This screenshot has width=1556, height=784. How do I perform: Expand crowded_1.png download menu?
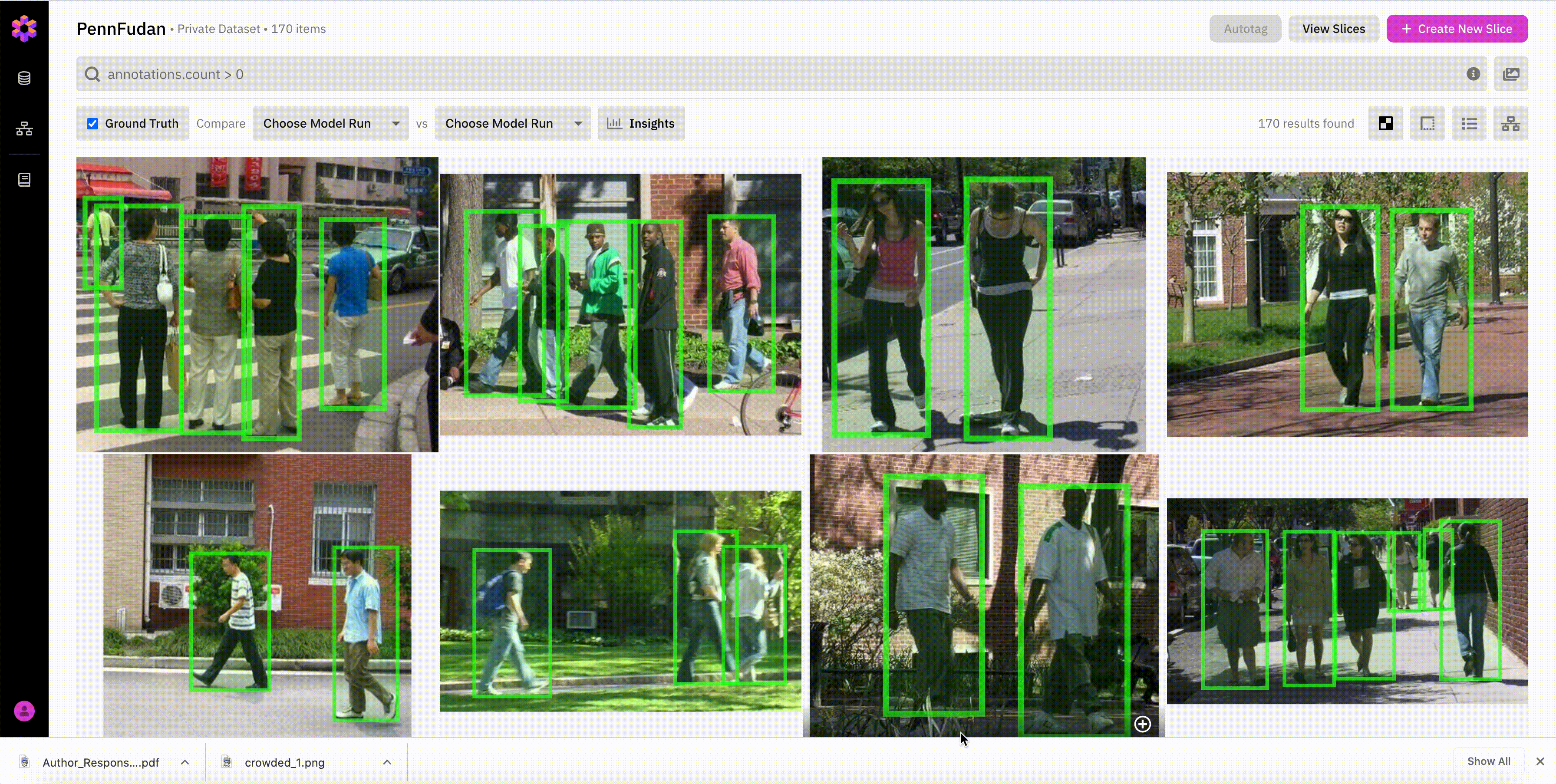tap(387, 762)
